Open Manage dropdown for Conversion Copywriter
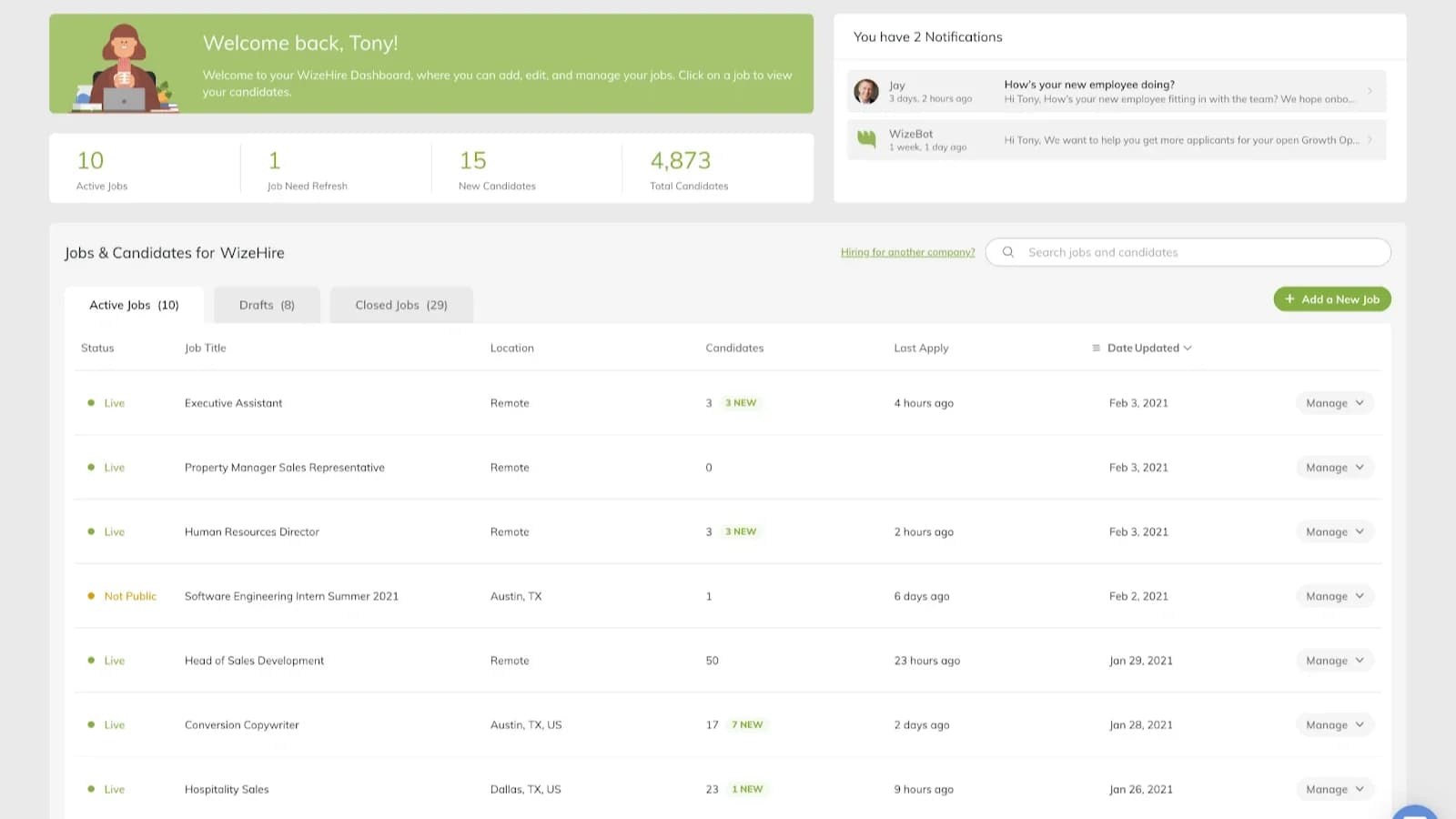1456x819 pixels. click(x=1334, y=725)
